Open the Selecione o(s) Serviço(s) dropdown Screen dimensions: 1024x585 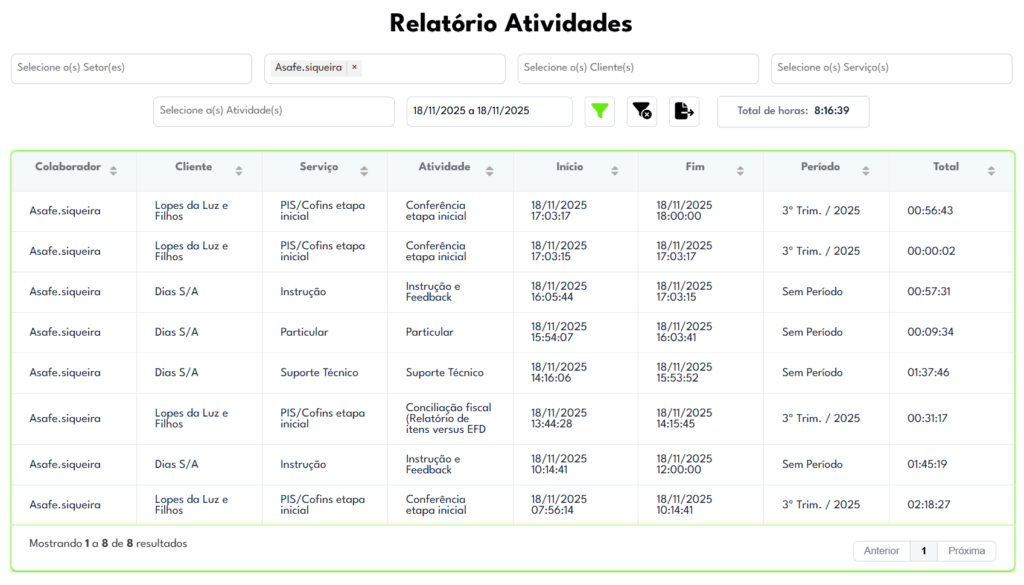click(x=891, y=68)
